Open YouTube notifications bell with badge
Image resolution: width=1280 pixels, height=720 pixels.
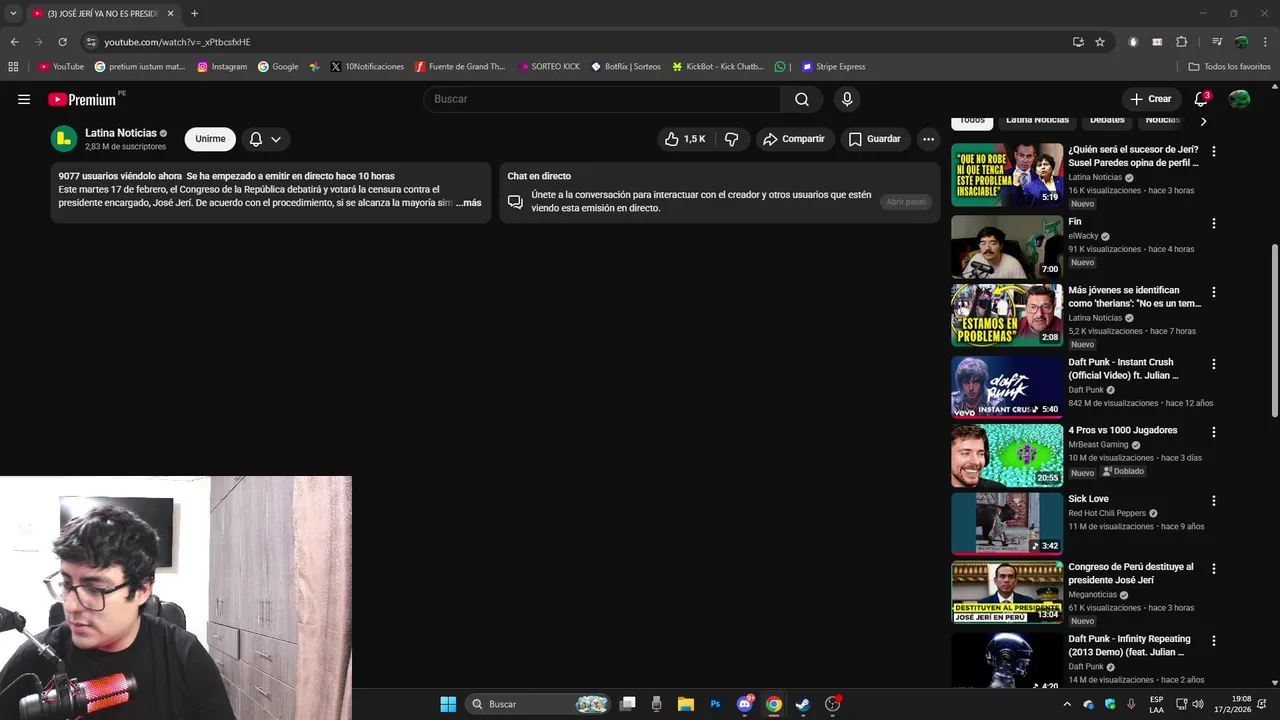pos(1202,99)
